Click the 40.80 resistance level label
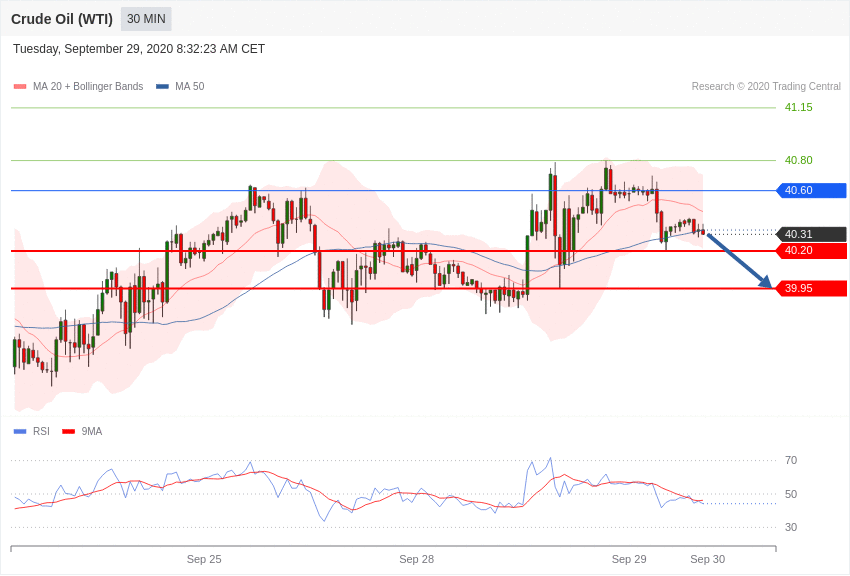The image size is (850, 576). tap(799, 160)
